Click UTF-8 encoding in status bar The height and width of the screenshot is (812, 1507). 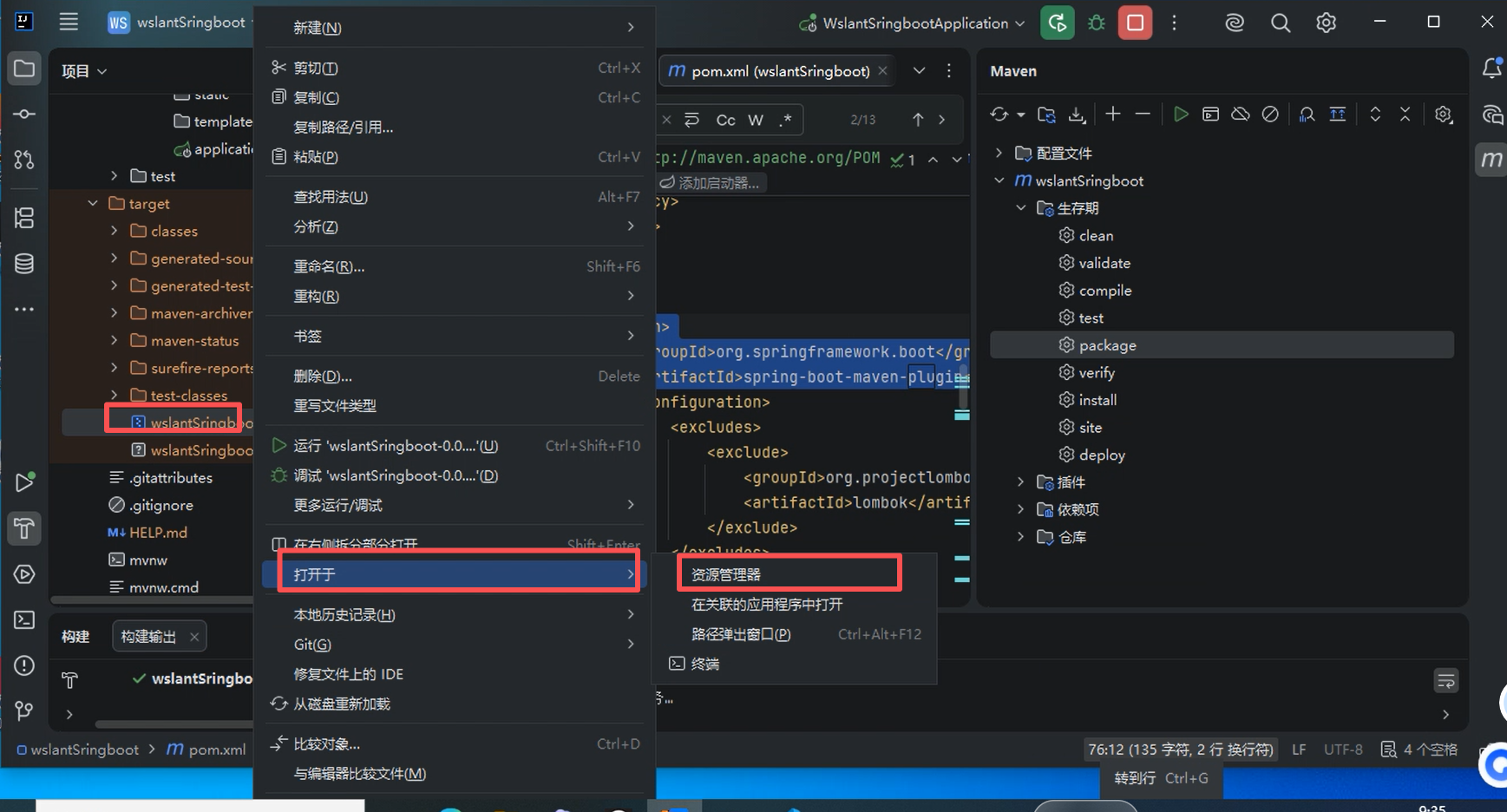pyautogui.click(x=1343, y=750)
